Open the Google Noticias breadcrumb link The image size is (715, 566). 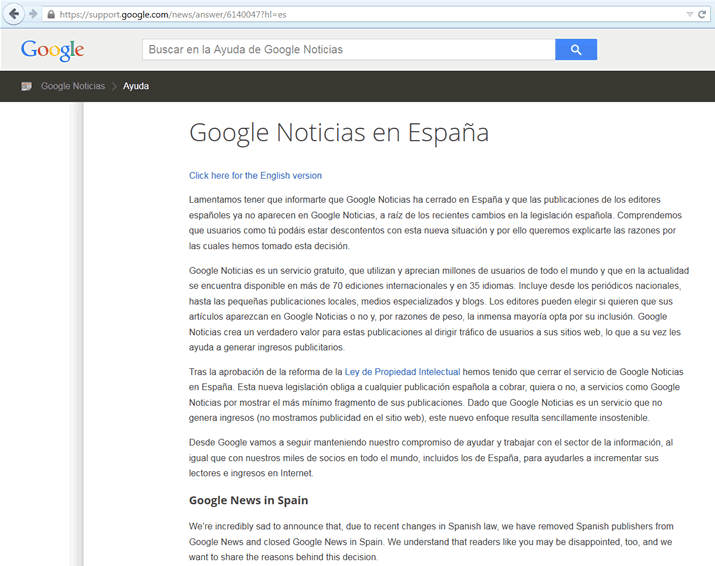73,86
